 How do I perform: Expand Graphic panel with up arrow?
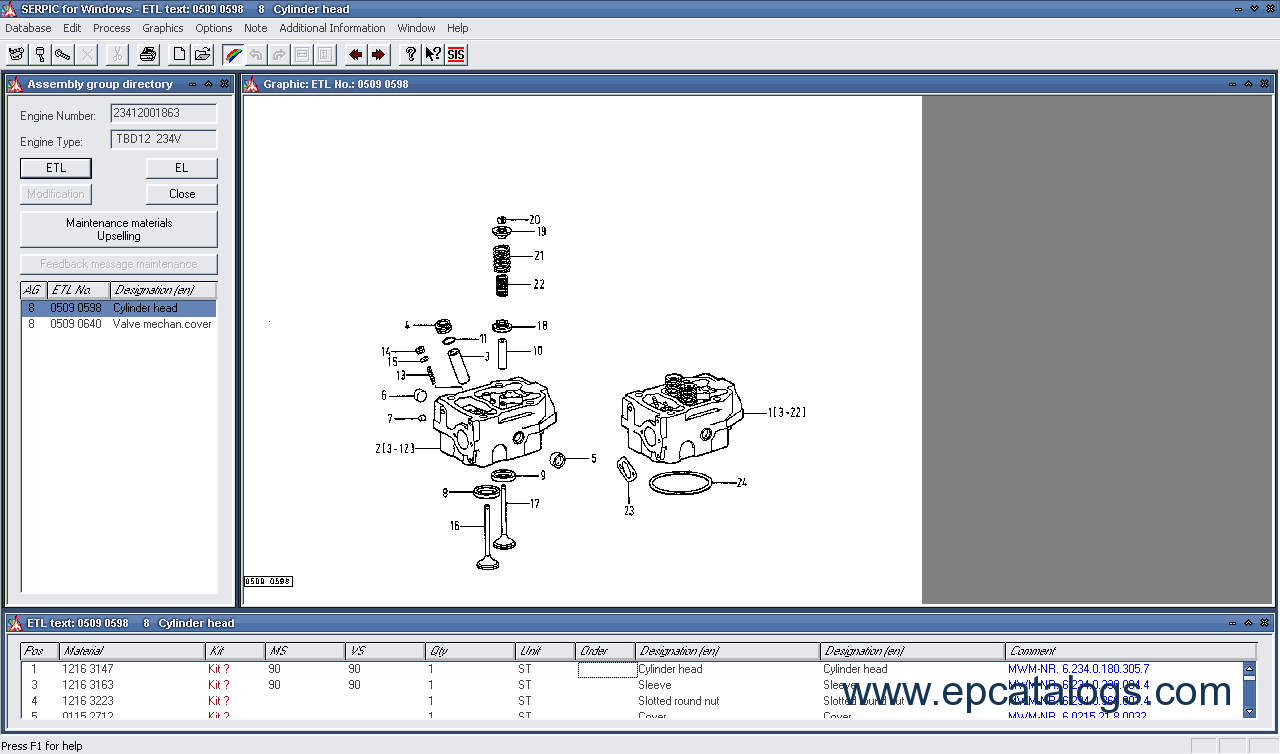(x=1248, y=84)
